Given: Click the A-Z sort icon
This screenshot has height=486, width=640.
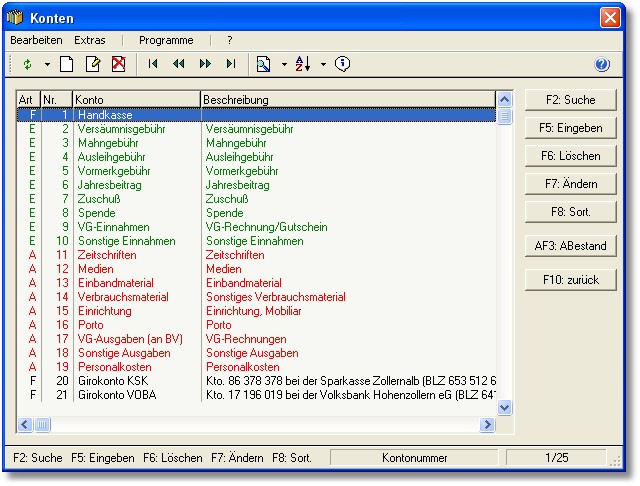Looking at the screenshot, I should 305,64.
